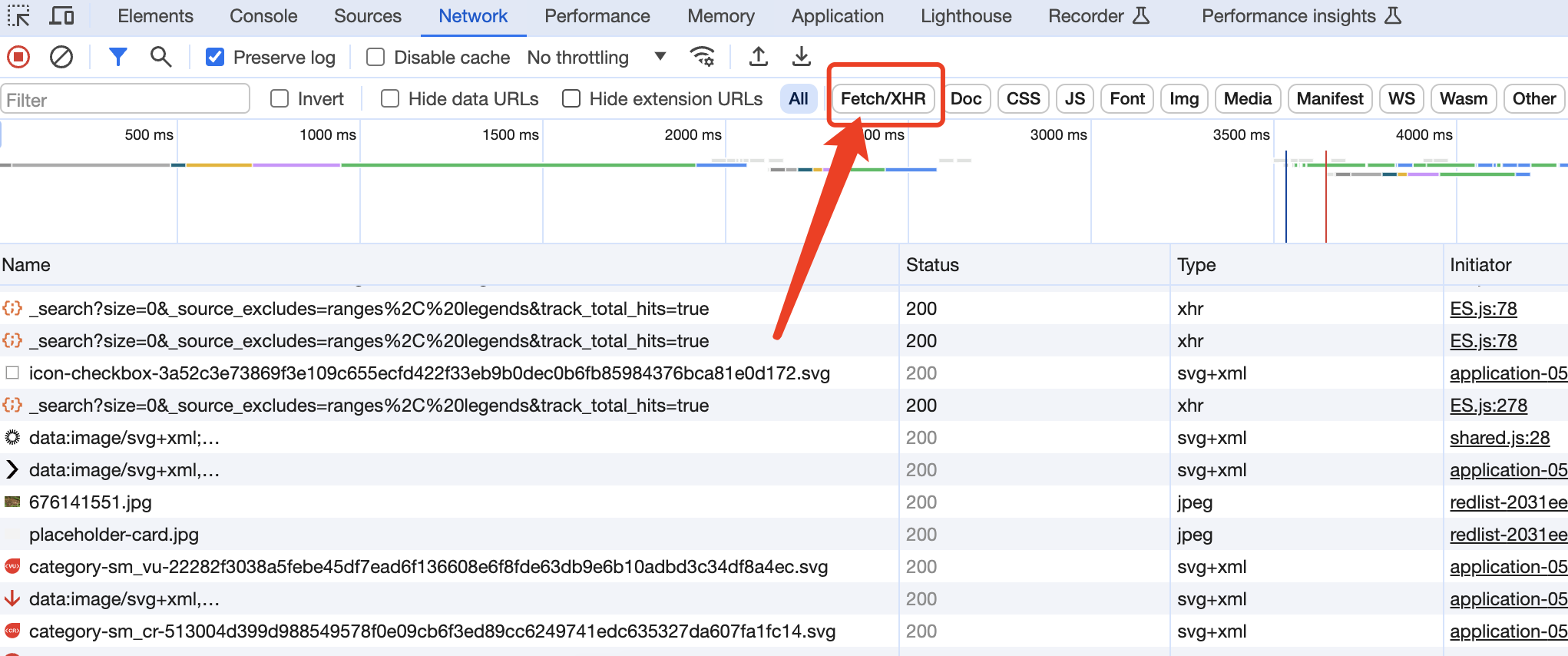The height and width of the screenshot is (656, 1568).
Task: Open network conditions wifi icon
Action: [702, 57]
